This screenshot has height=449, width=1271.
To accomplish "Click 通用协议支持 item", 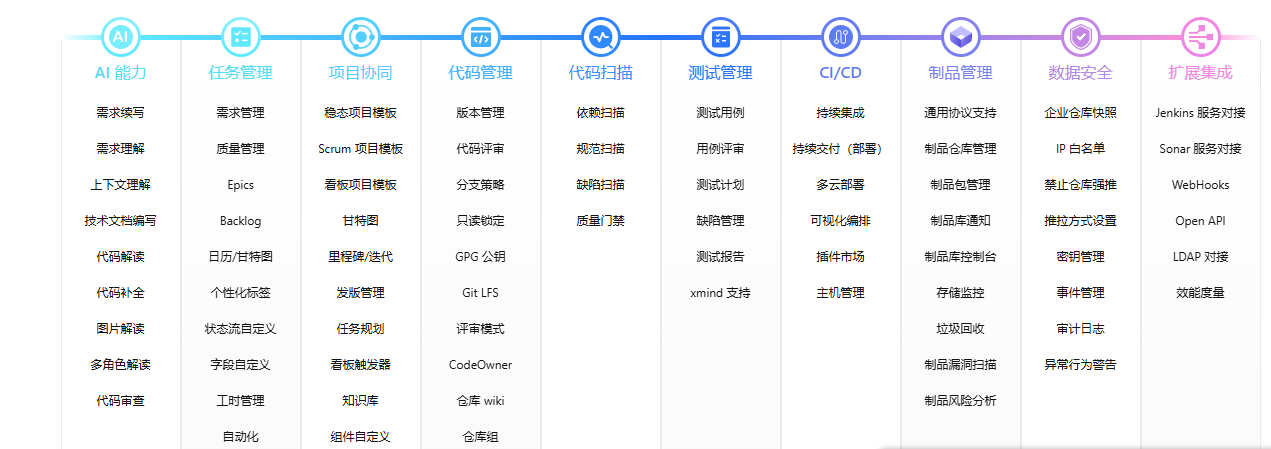I will click(x=960, y=113).
